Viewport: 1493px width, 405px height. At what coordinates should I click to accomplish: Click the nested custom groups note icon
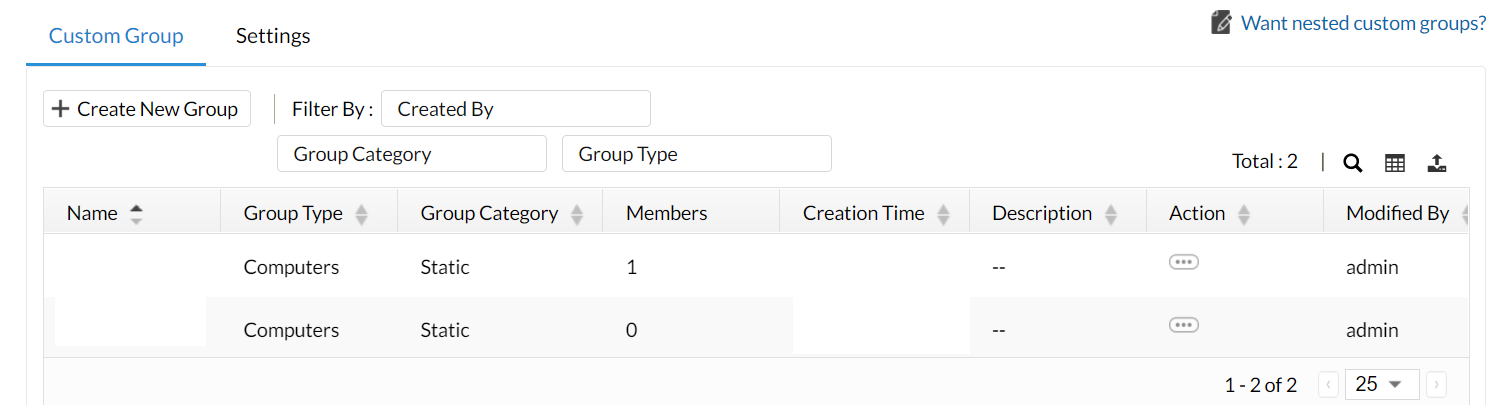pyautogui.click(x=1221, y=23)
